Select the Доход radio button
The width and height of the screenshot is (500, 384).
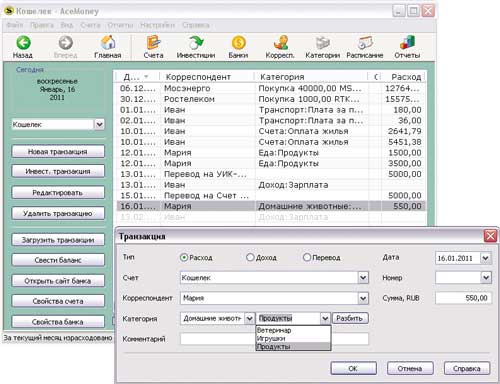pos(250,257)
